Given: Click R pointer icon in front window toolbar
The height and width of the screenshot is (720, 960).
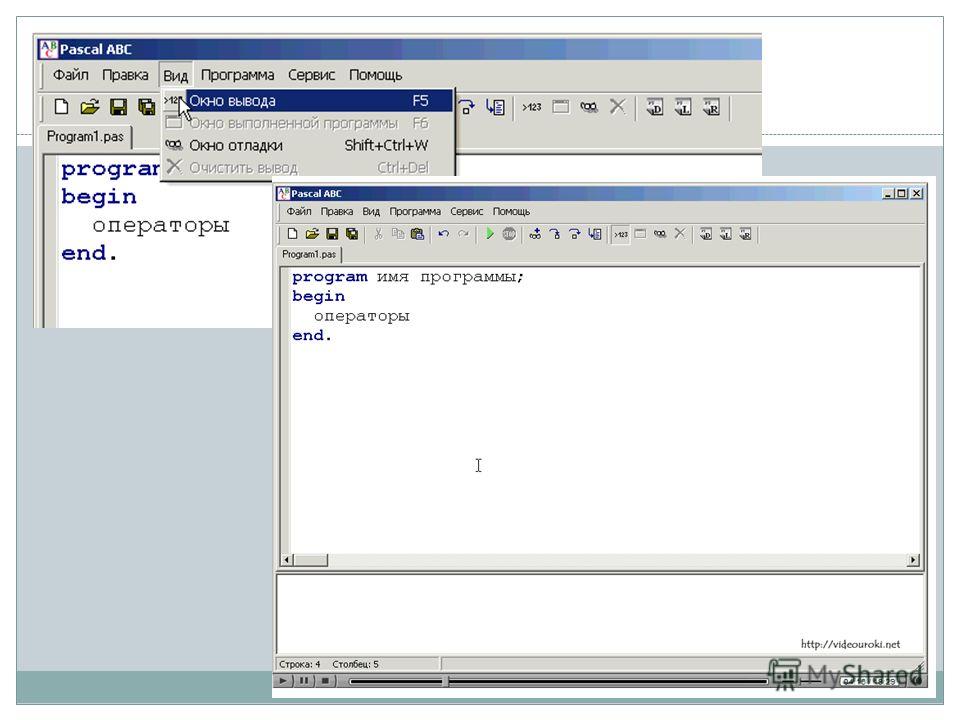Looking at the screenshot, I should 745,234.
